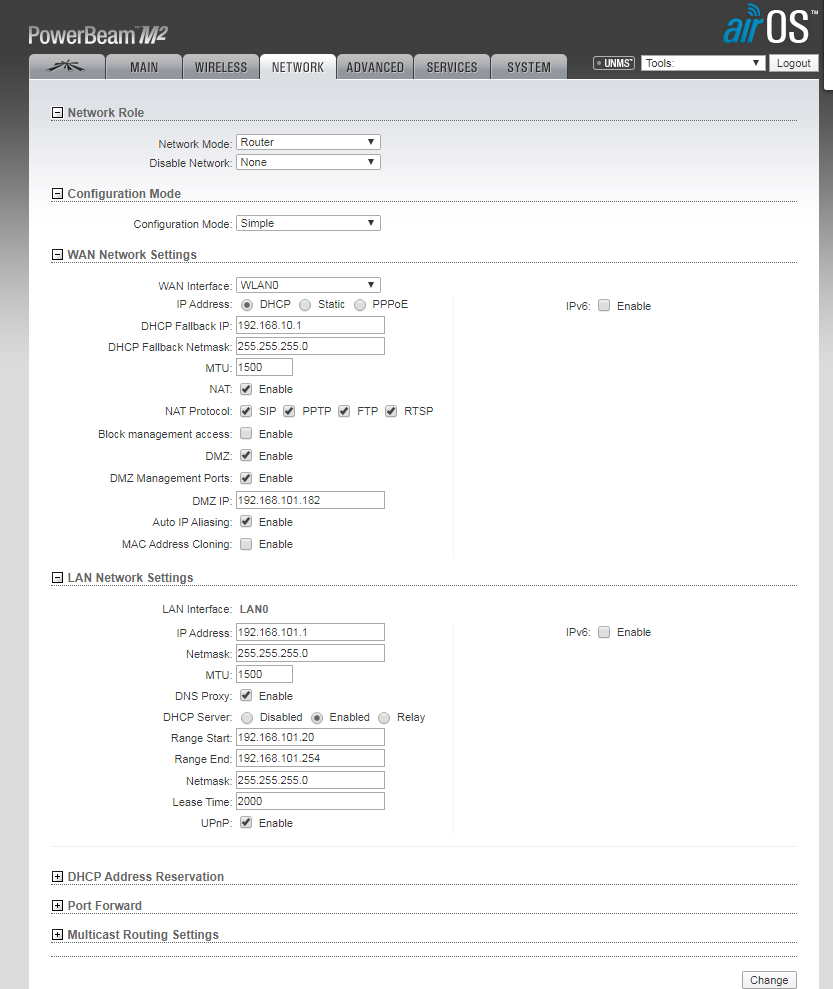The height and width of the screenshot is (989, 833).
Task: Edit the DHCP server Netmask field
Action: click(310, 780)
